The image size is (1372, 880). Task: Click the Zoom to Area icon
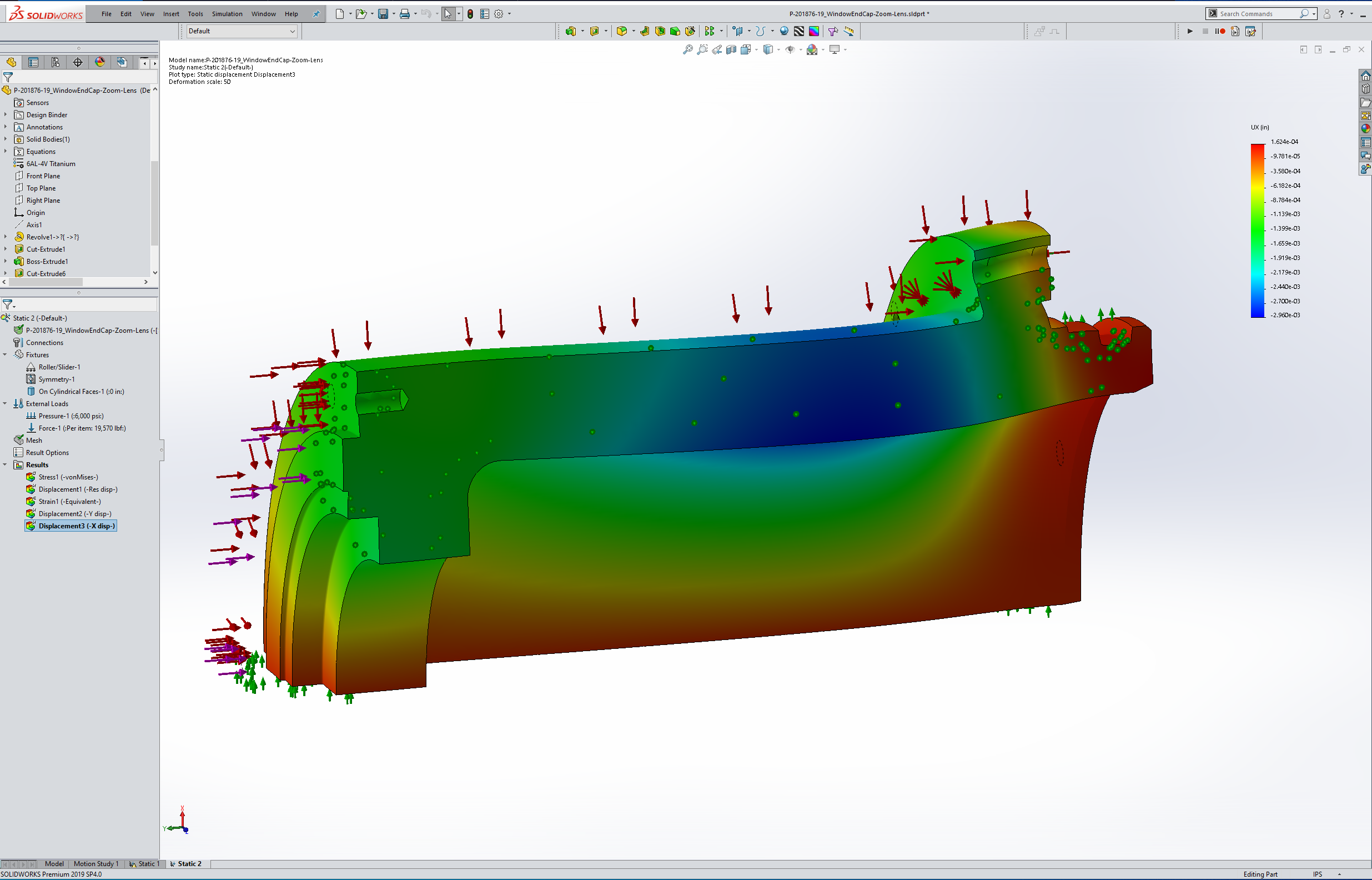(702, 49)
